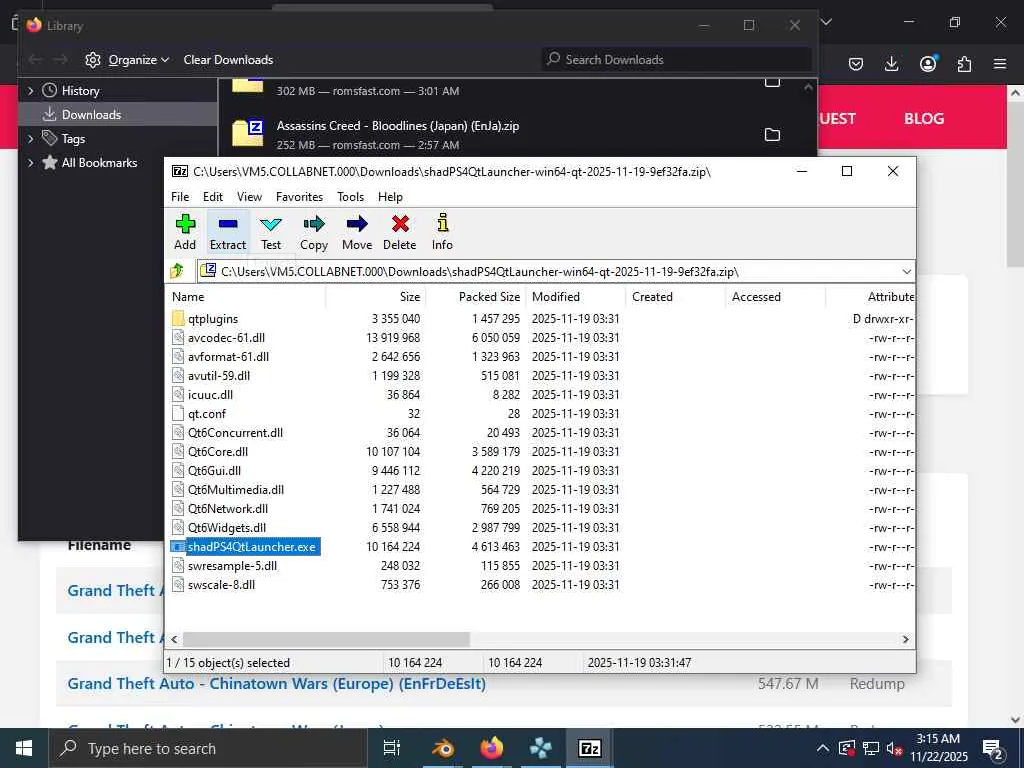Click 7-Zip horizontal scrollbar left arrow
The image size is (1024, 768).
pos(174,639)
